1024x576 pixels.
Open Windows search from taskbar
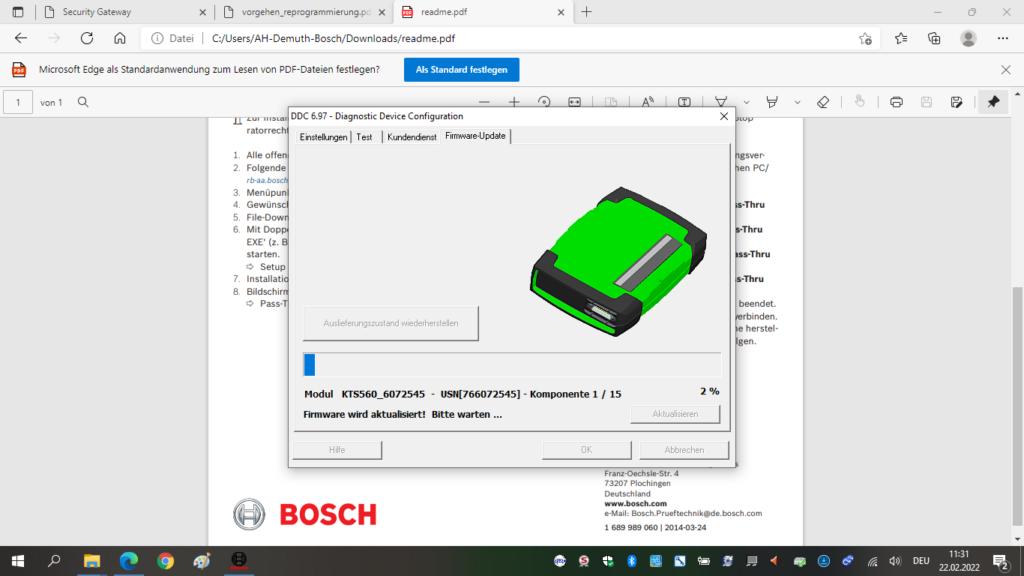pos(54,561)
